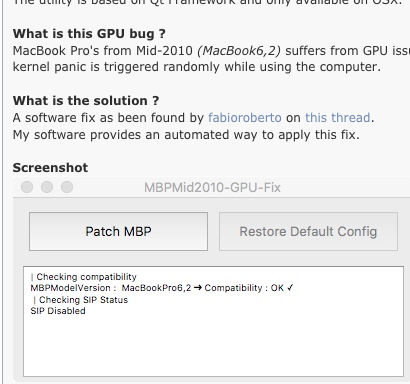410x384 pixels.
Task: Click the "What is the solution ?" heading
Action: (86, 101)
